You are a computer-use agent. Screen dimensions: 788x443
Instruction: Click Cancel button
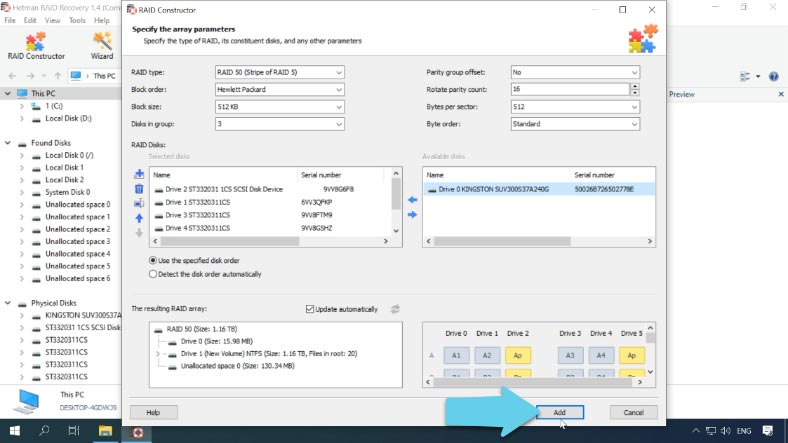[x=633, y=412]
